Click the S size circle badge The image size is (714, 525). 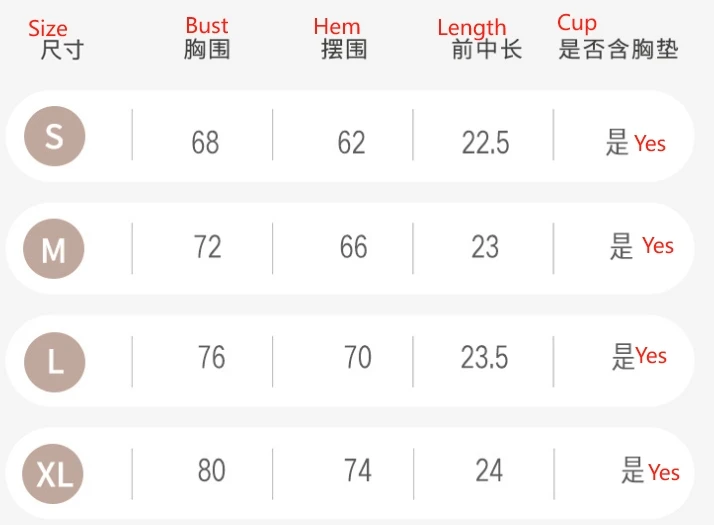[54, 136]
